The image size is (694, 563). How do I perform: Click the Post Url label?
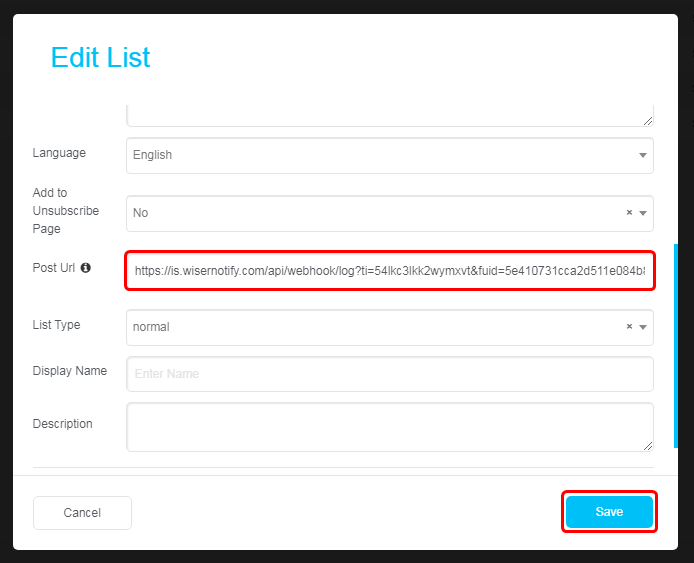tap(54, 268)
